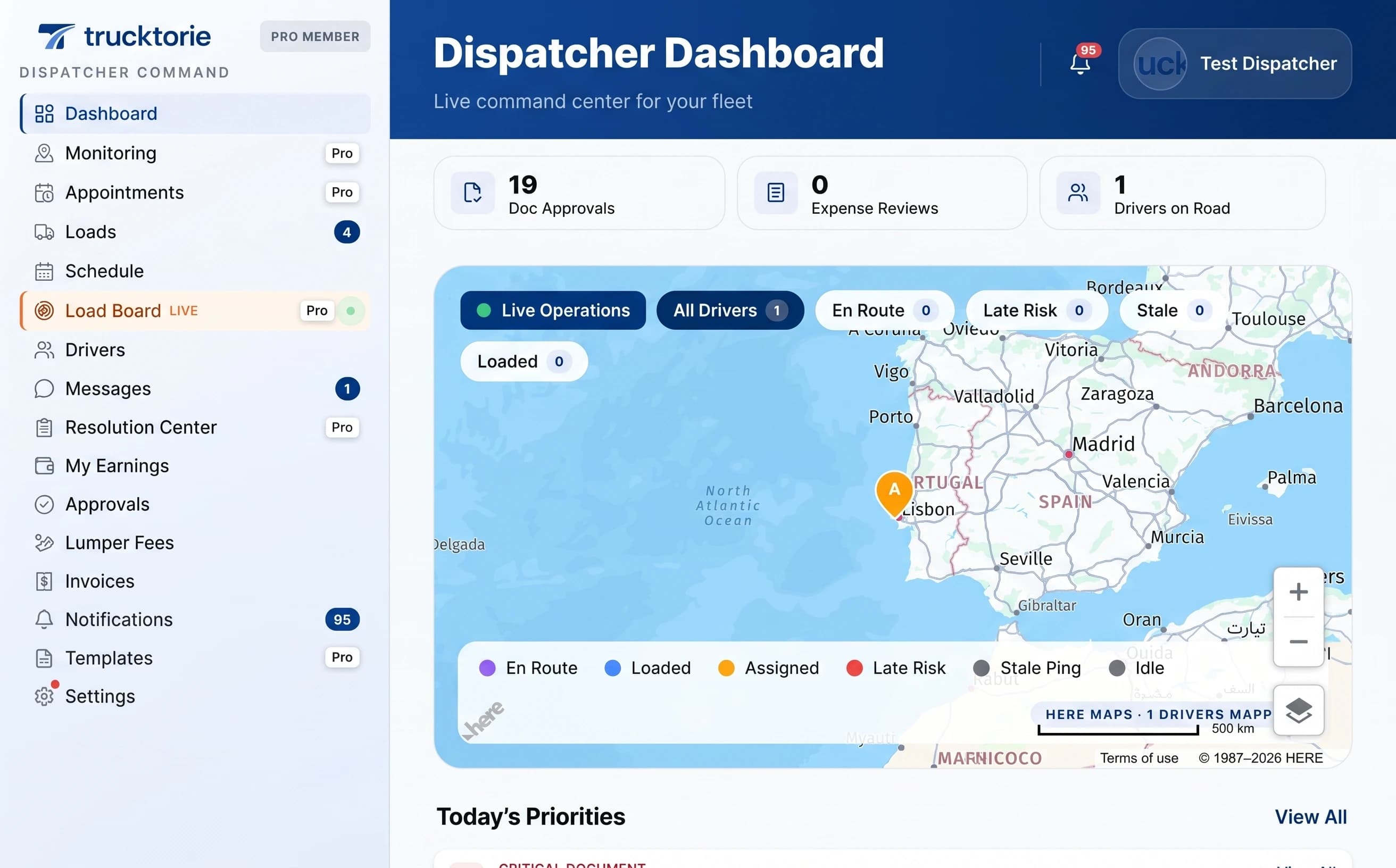Open header notification bell with 95 badge

tap(1080, 63)
